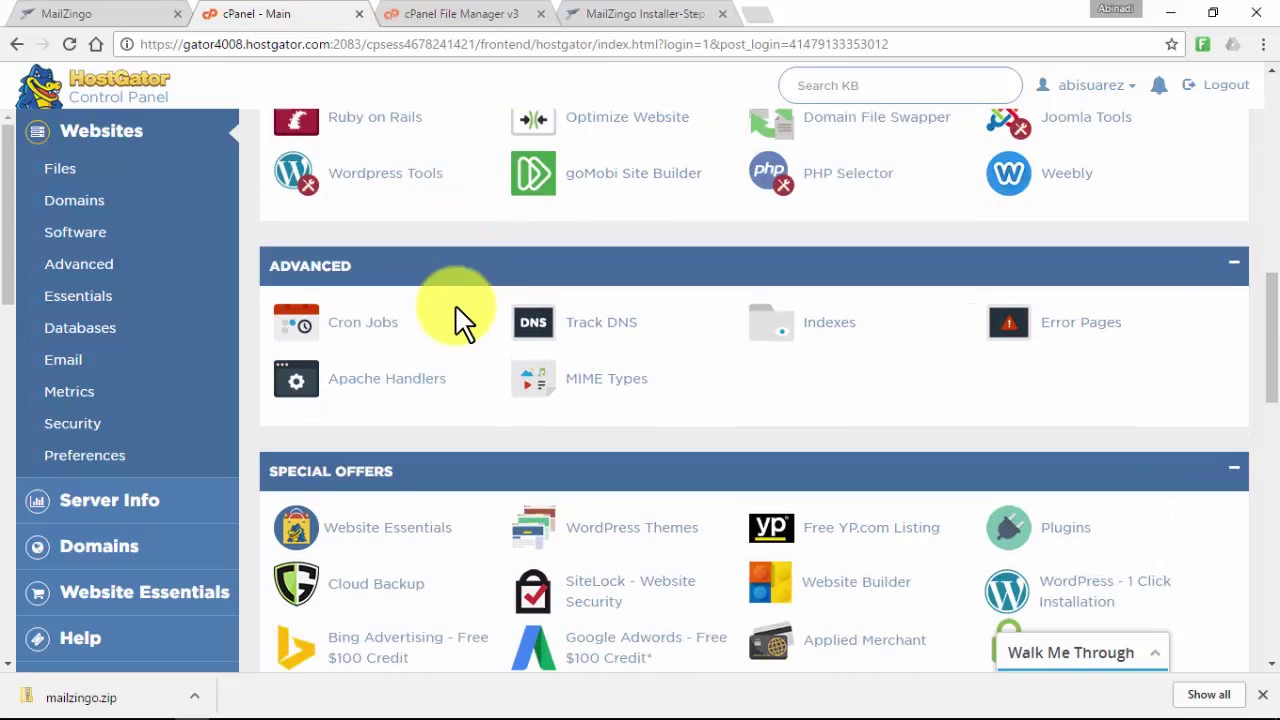Go to the browser home page button
This screenshot has width=1280, height=720.
(96, 44)
